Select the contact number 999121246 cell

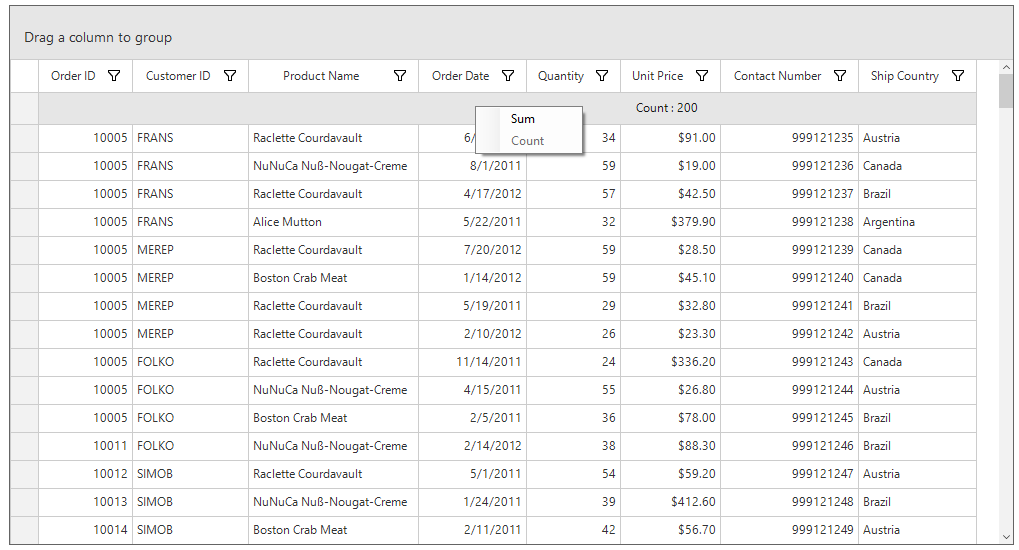pyautogui.click(x=789, y=446)
